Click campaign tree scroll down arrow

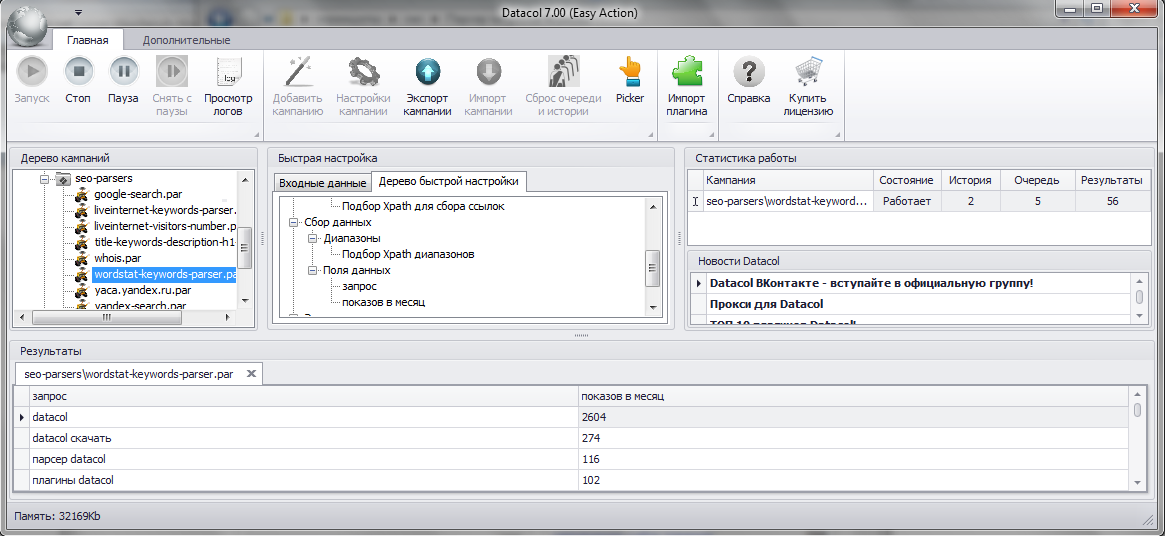click(x=244, y=300)
